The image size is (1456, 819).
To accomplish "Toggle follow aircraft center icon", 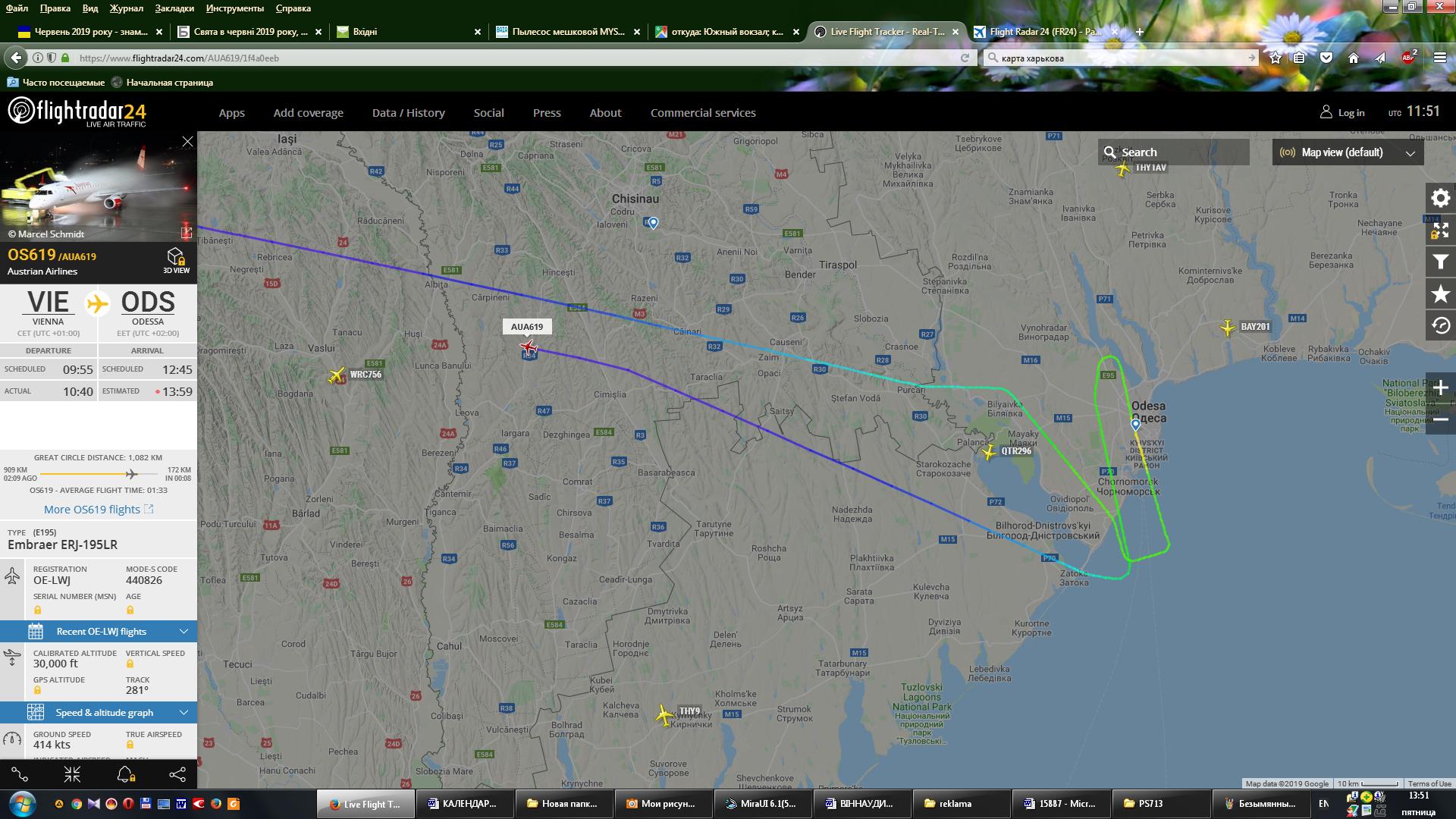I will pyautogui.click(x=72, y=774).
